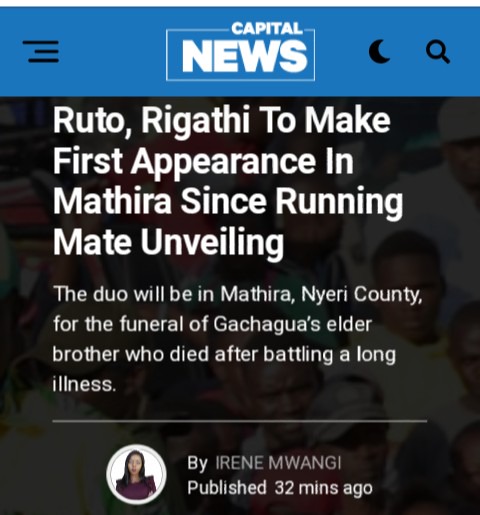Click "Gachagua's elder" text in summary
This screenshot has width=480, height=515.
pyautogui.click(x=292, y=324)
